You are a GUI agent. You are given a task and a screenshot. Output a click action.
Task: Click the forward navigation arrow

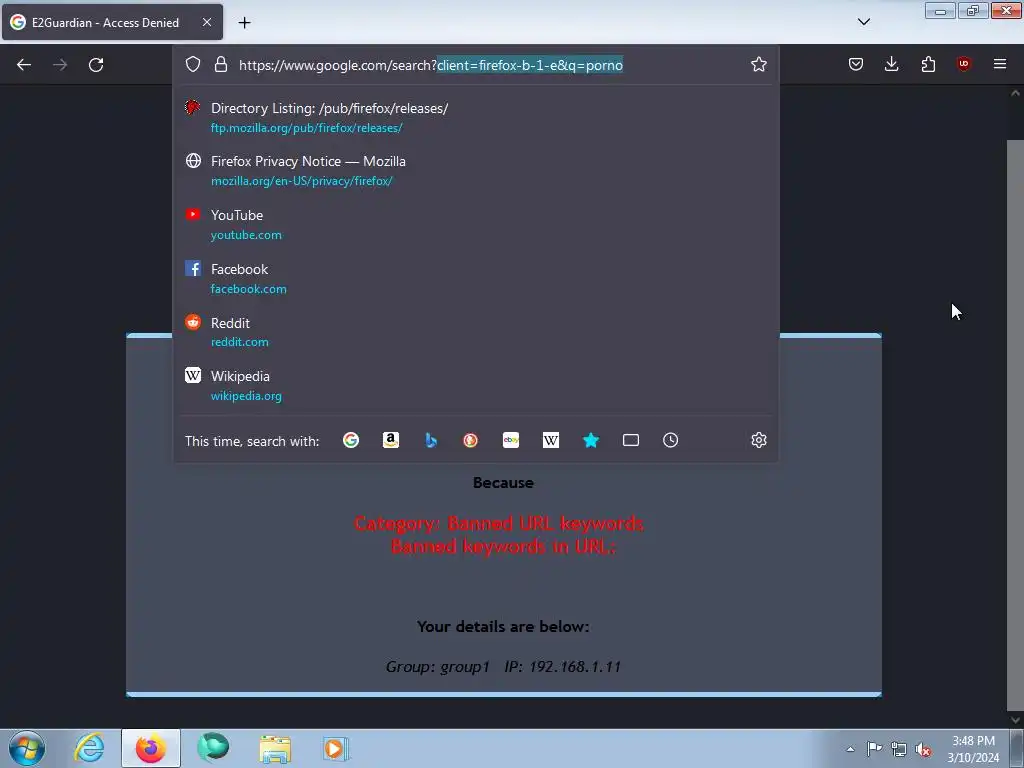click(x=60, y=65)
